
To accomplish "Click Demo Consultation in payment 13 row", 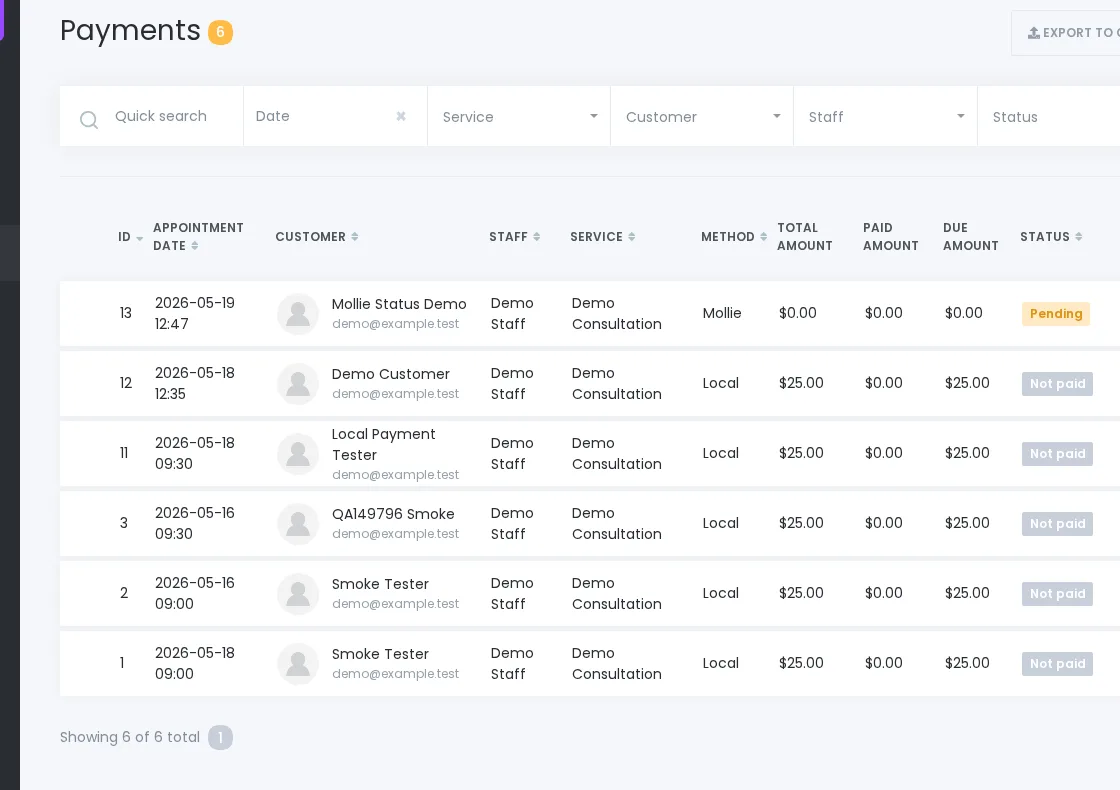I will pos(616,313).
